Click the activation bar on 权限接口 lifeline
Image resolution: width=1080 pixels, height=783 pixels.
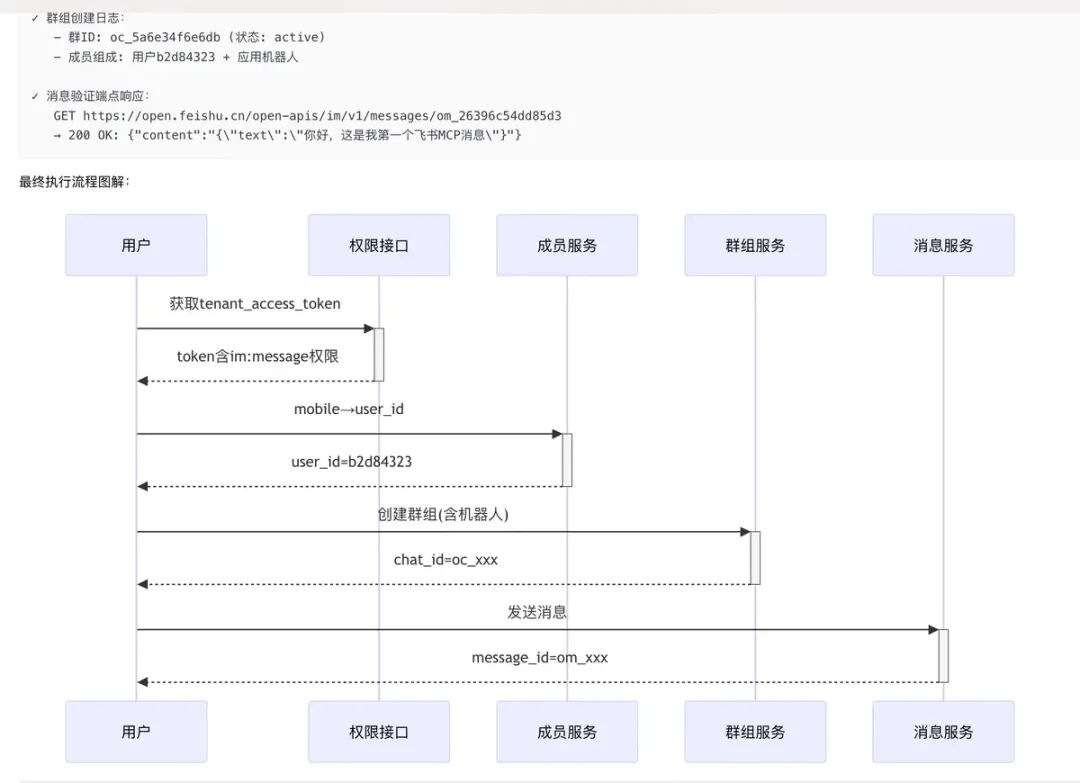point(379,355)
